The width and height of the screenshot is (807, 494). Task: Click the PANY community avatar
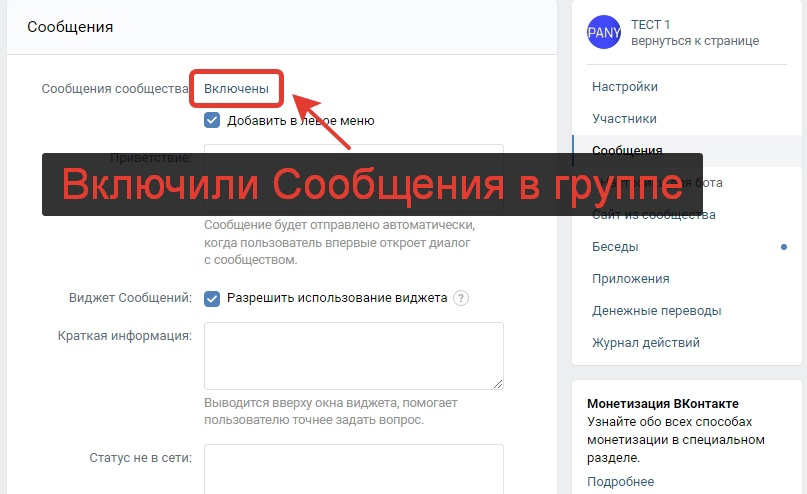pos(604,32)
